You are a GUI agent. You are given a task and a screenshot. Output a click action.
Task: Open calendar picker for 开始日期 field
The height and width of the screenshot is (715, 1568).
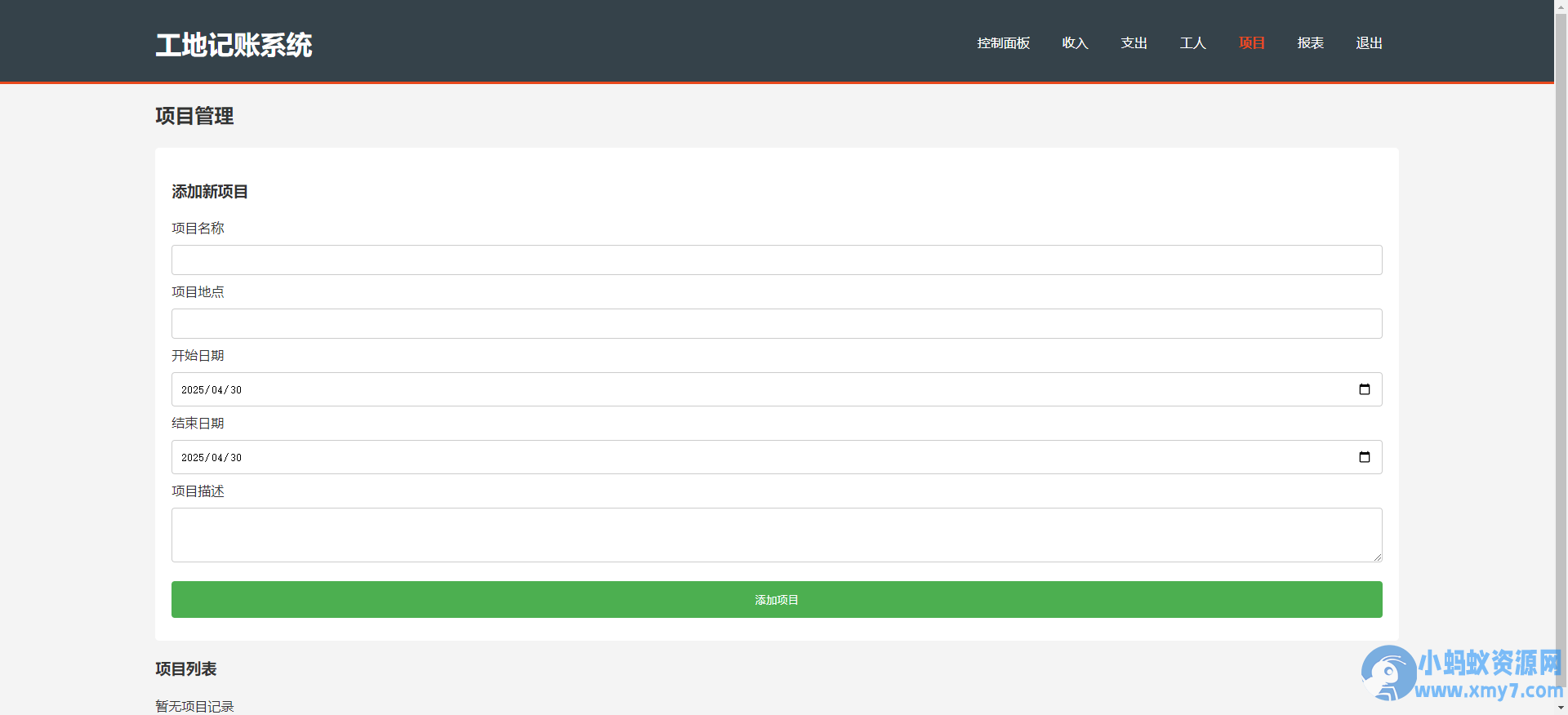(1364, 389)
